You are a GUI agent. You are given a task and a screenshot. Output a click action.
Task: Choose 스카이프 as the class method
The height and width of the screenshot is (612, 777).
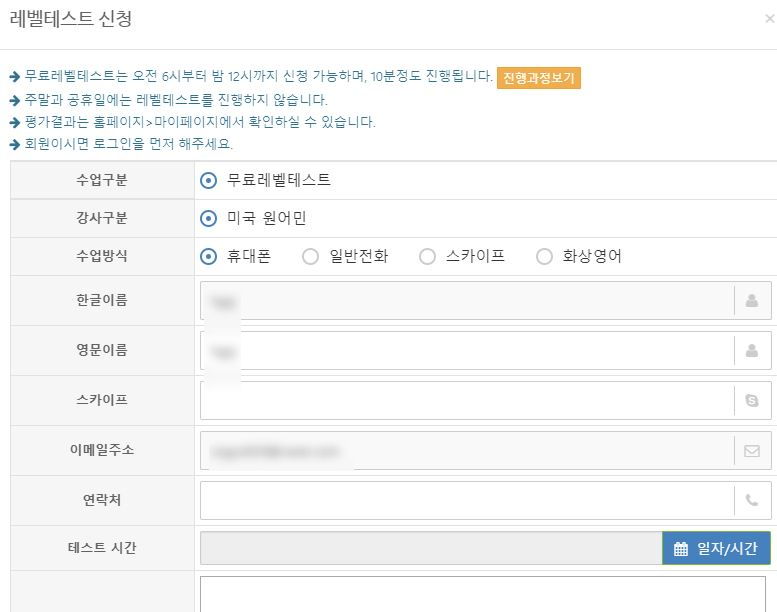pyautogui.click(x=427, y=256)
